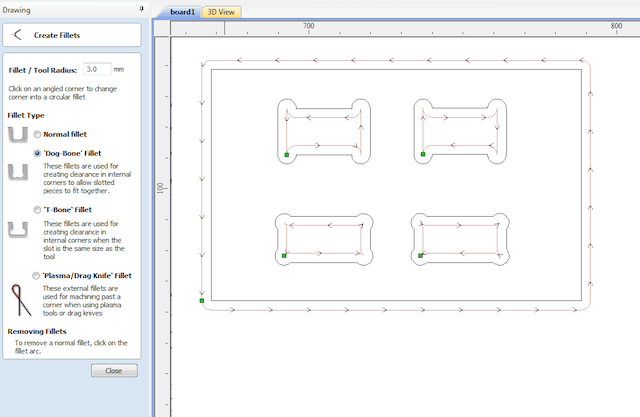Select the Normal fillet radio button

pyautogui.click(x=37, y=134)
